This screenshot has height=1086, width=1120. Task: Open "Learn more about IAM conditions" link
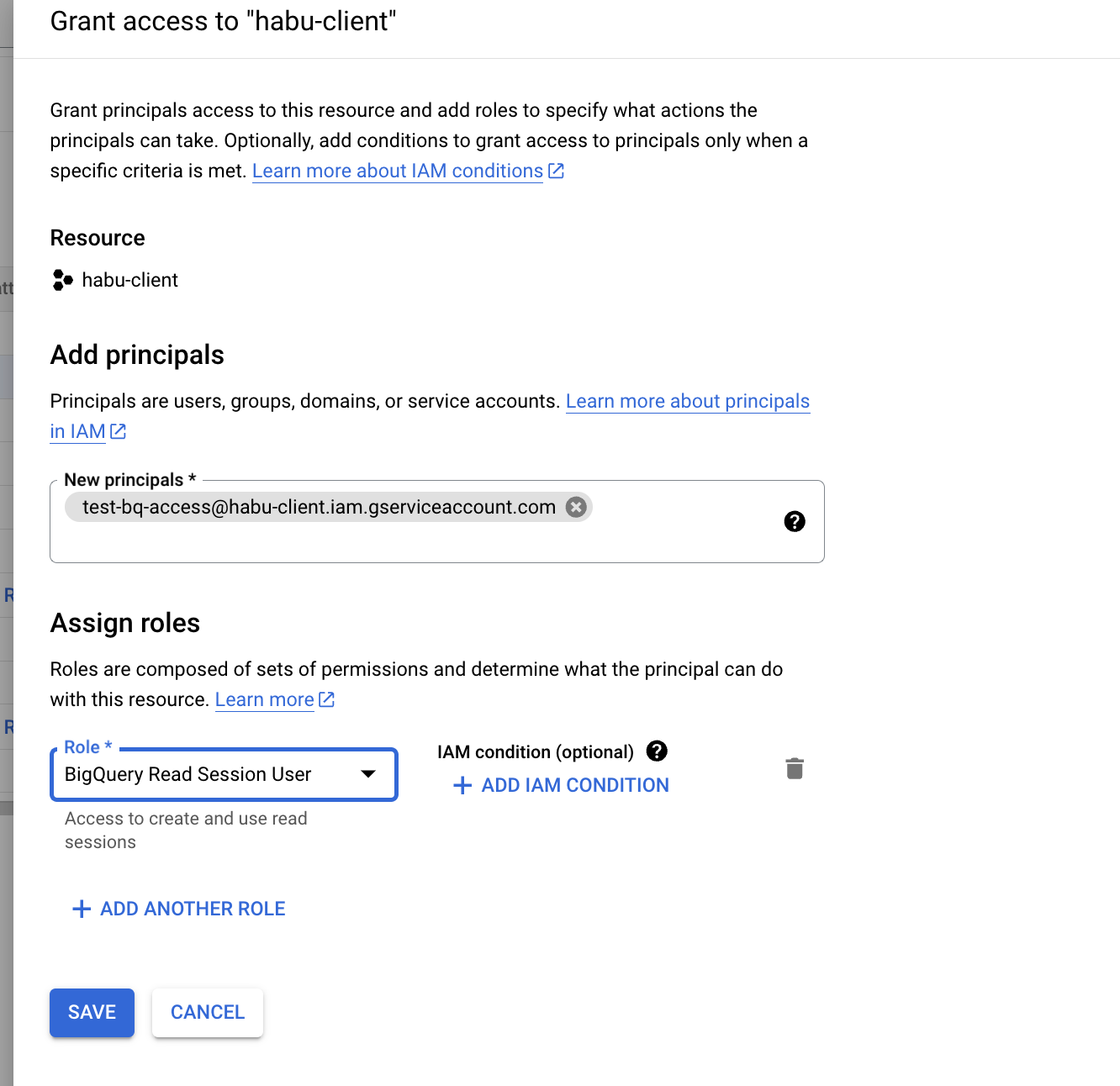(398, 171)
